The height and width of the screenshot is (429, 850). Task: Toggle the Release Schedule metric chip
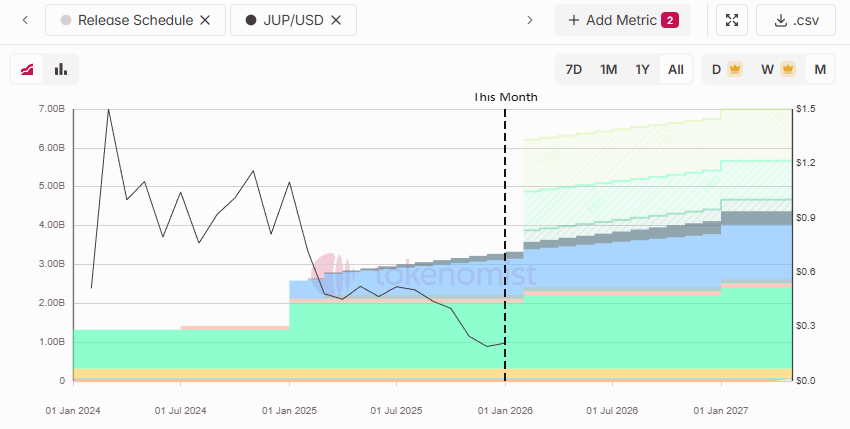click(x=125, y=20)
